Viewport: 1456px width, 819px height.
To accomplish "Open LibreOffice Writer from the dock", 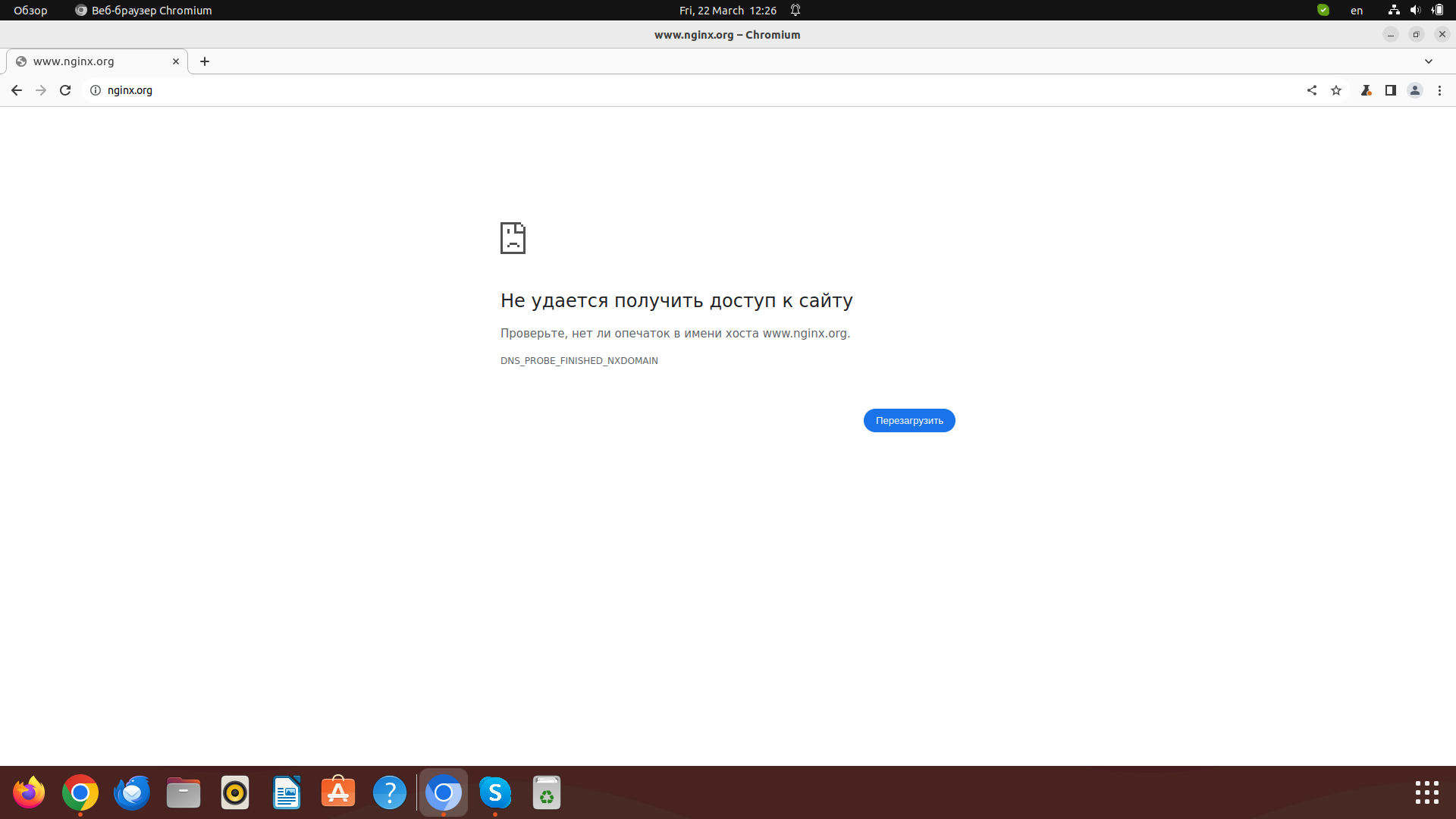I will 287,793.
